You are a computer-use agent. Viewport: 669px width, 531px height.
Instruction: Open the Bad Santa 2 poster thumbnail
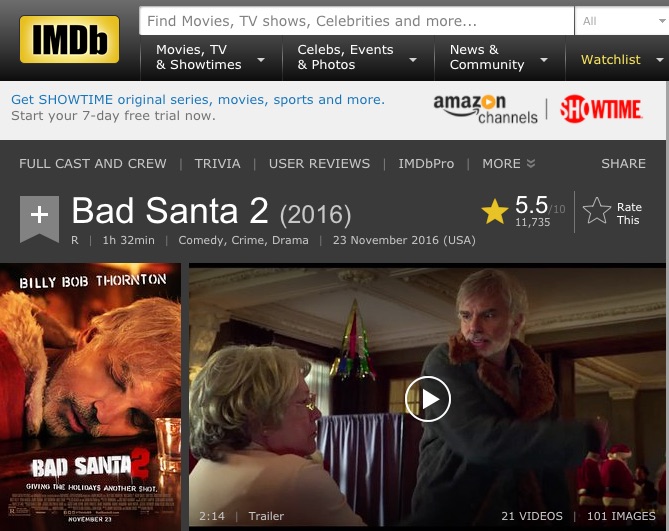click(x=90, y=397)
